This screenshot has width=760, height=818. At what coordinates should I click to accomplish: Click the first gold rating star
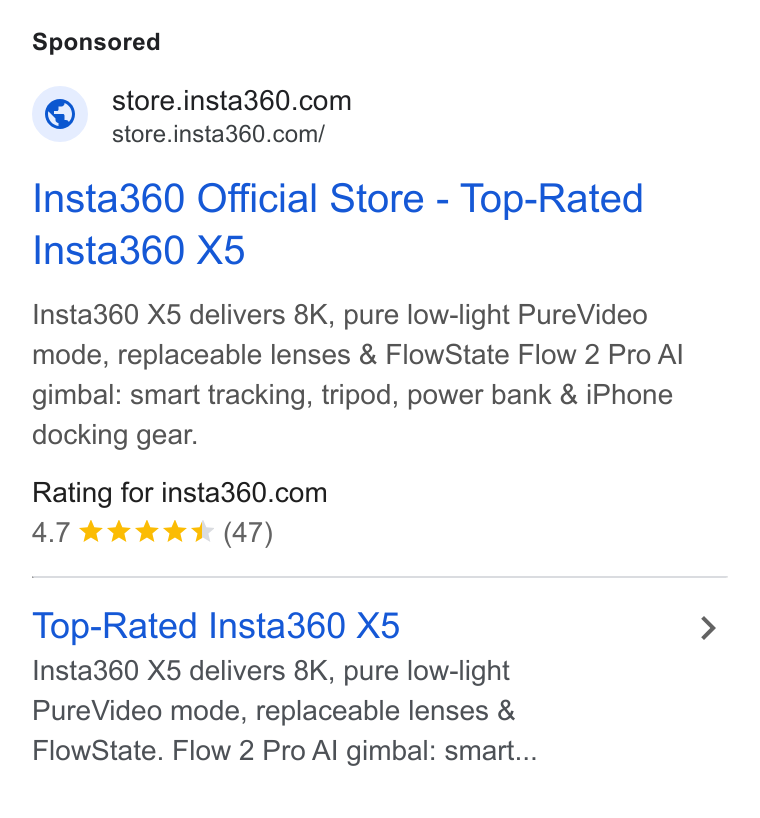tap(91, 532)
